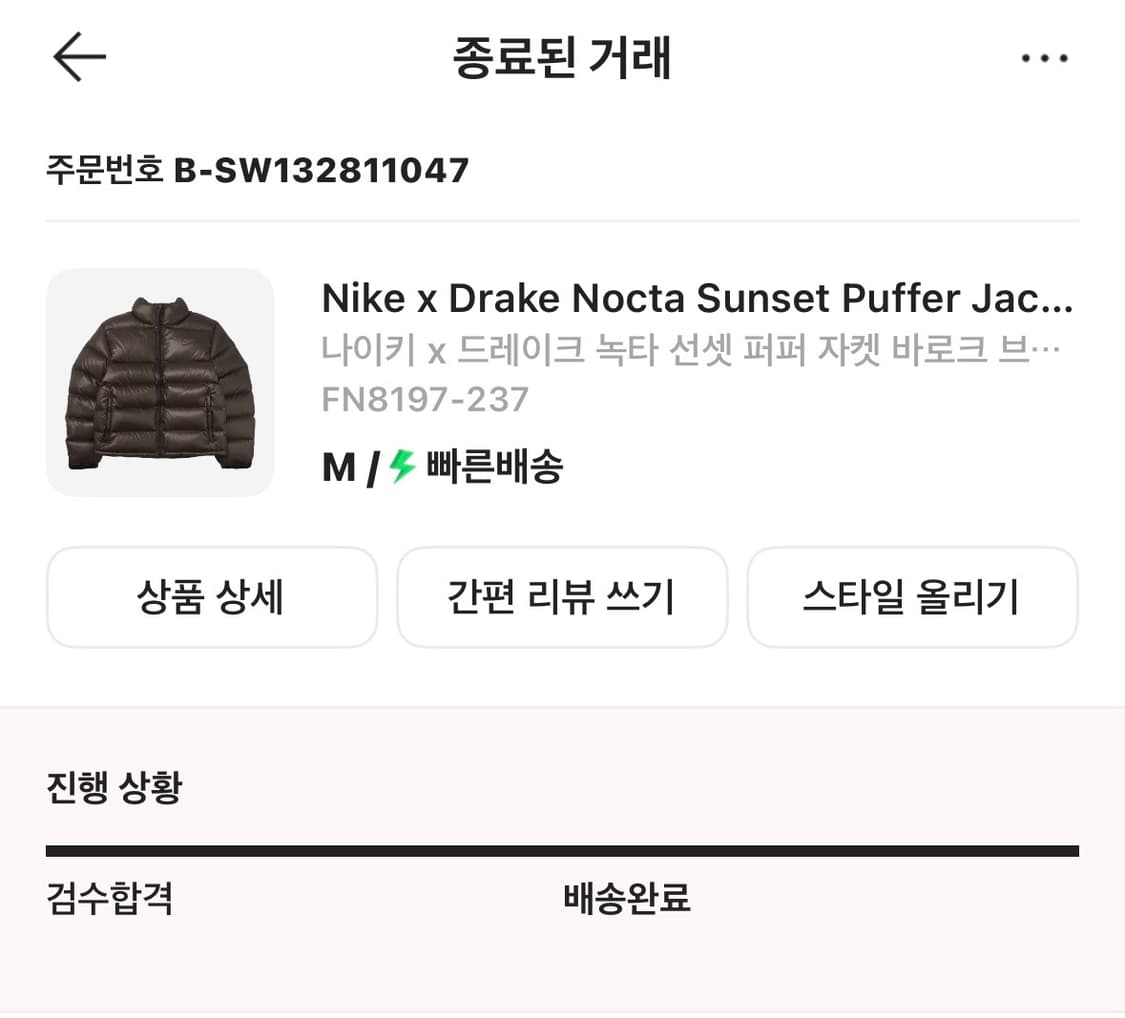
Task: Tap the delivery progress bar
Action: [562, 850]
